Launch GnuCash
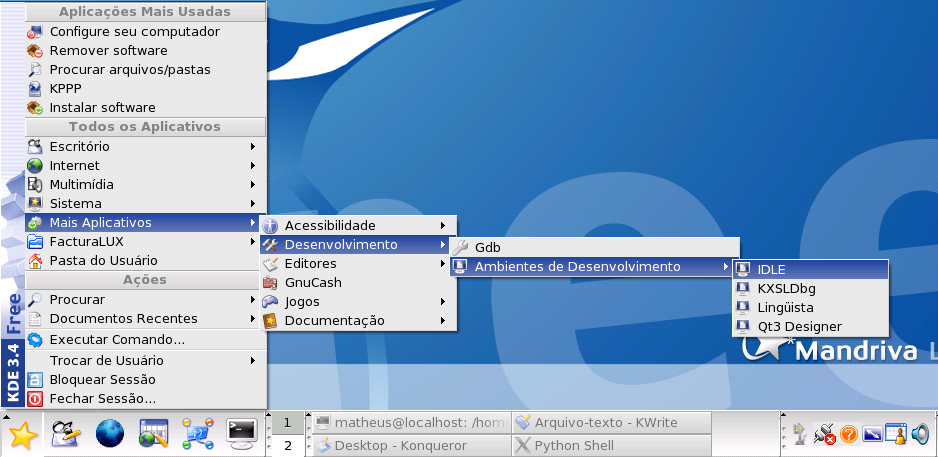Viewport: 938px width, 457px height. coord(358,283)
